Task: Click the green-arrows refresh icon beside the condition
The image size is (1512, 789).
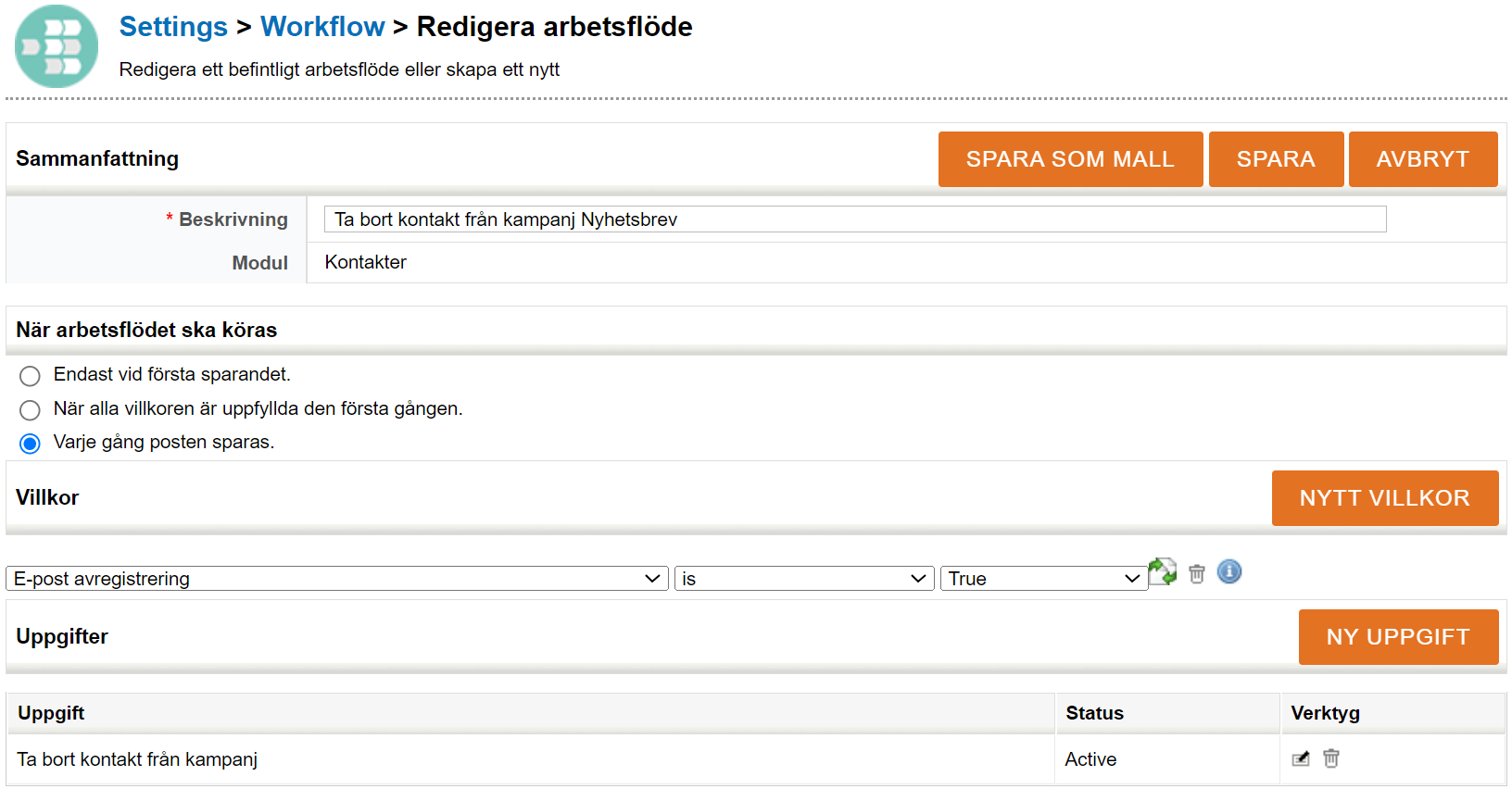Action: point(1162,572)
